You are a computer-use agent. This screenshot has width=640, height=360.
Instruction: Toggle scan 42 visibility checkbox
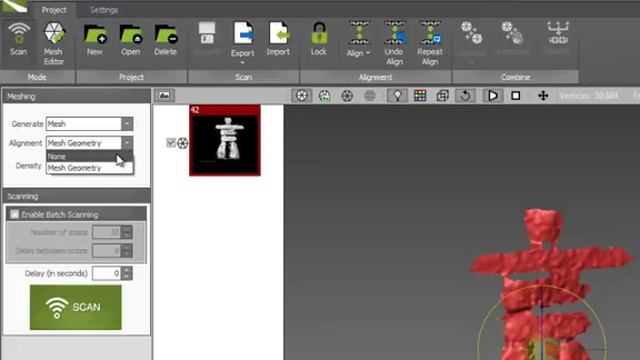[x=171, y=142]
